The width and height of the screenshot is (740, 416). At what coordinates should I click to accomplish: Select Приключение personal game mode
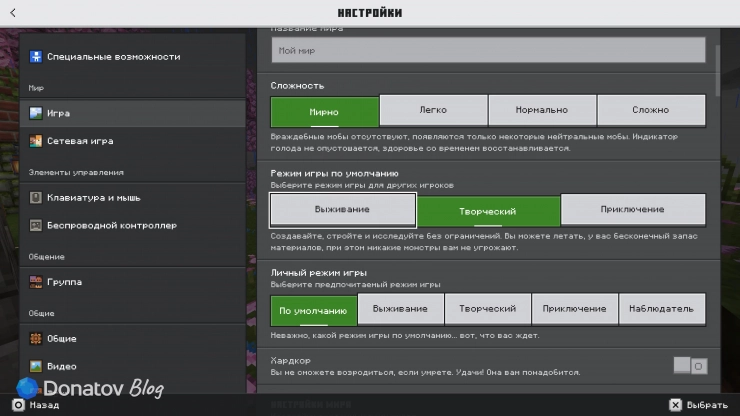(574, 309)
